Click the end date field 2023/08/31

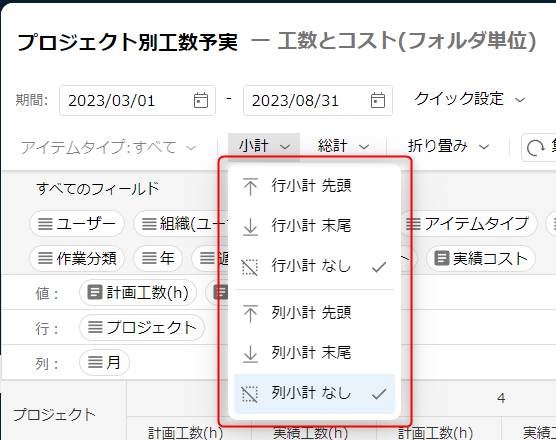(318, 100)
